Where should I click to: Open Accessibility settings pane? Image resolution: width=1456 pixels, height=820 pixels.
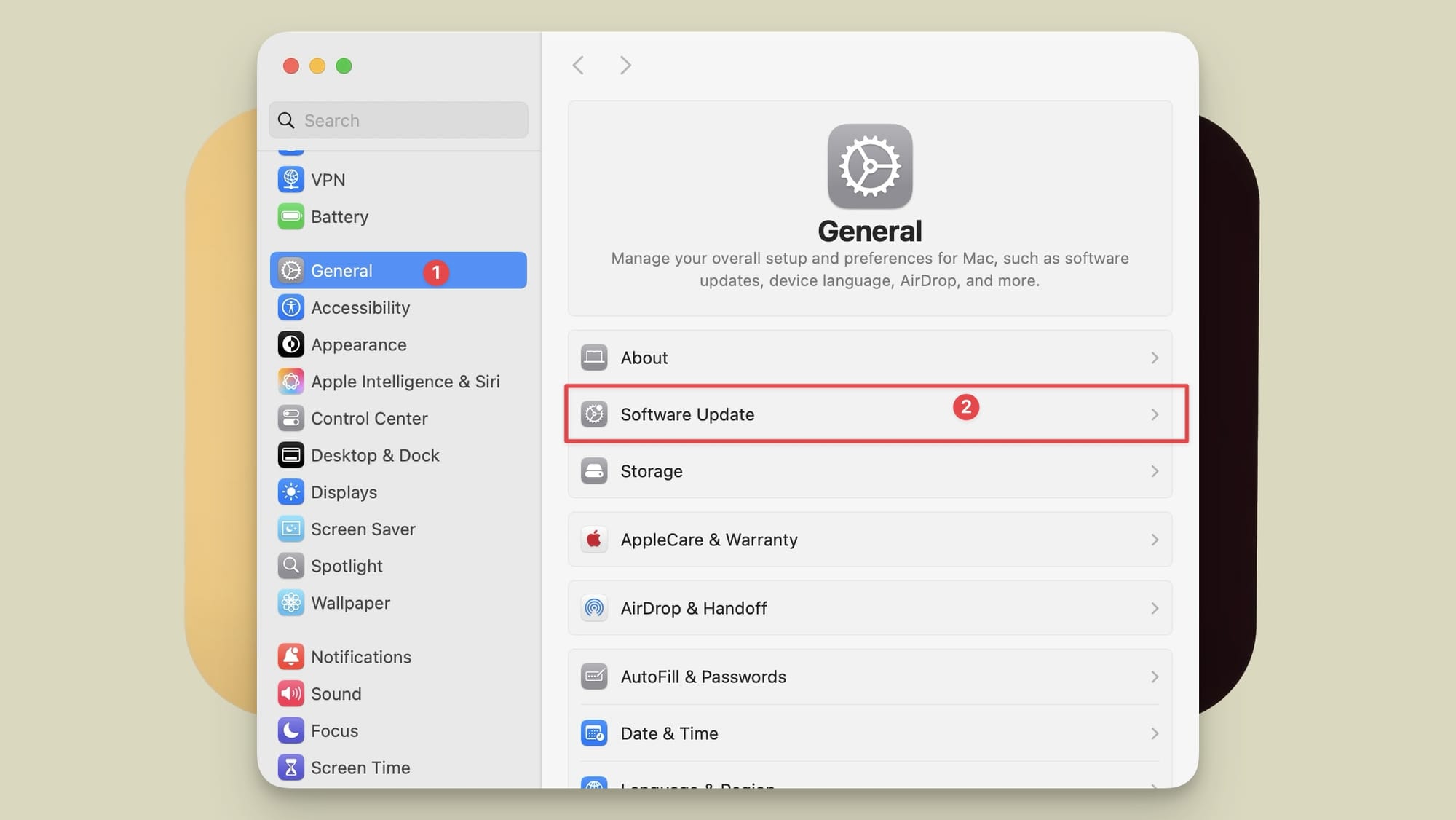tap(398, 307)
